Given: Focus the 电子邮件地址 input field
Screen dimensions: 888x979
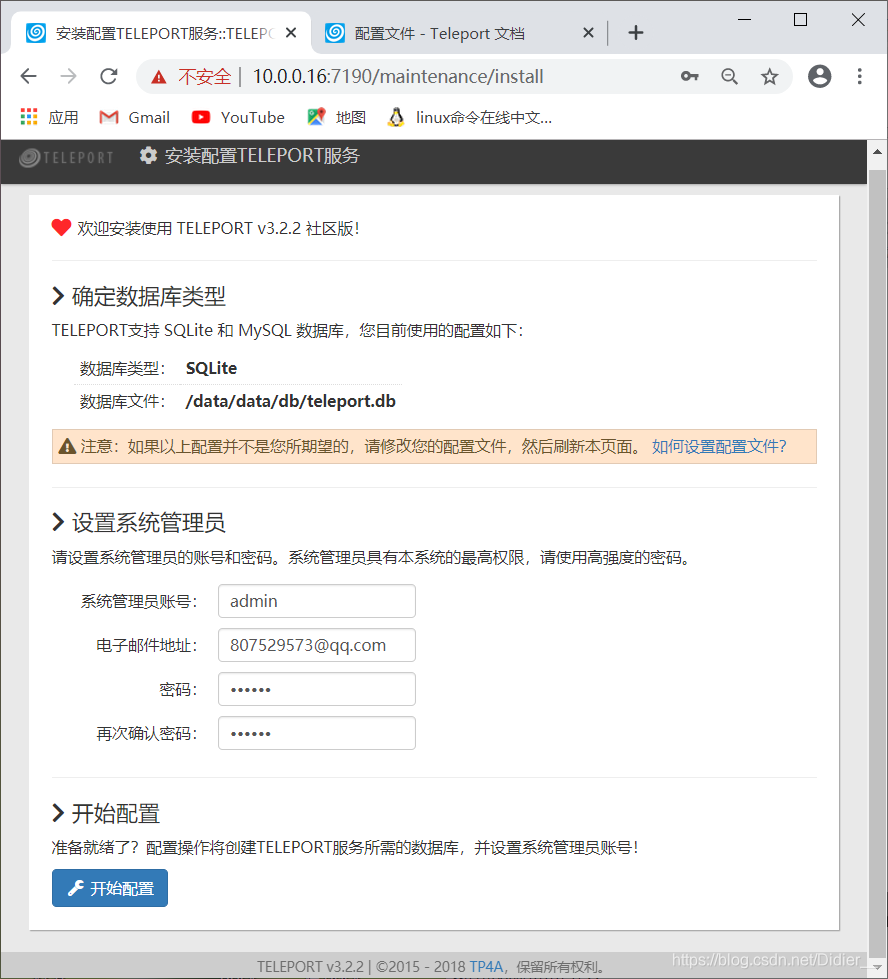Looking at the screenshot, I should (x=317, y=645).
